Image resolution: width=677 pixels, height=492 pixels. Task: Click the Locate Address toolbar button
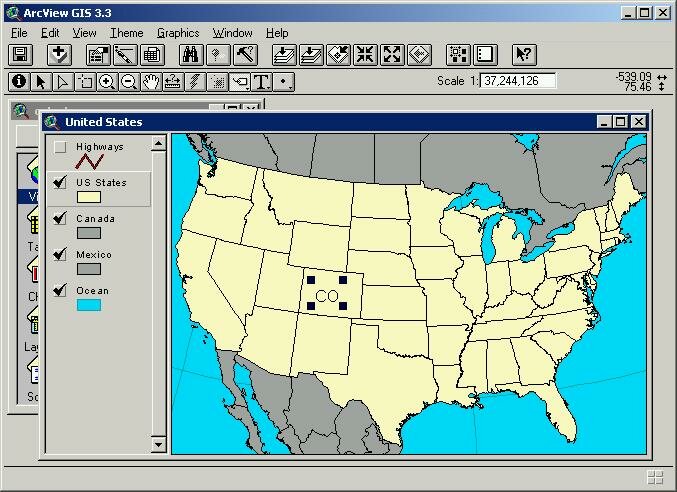click(x=218, y=55)
